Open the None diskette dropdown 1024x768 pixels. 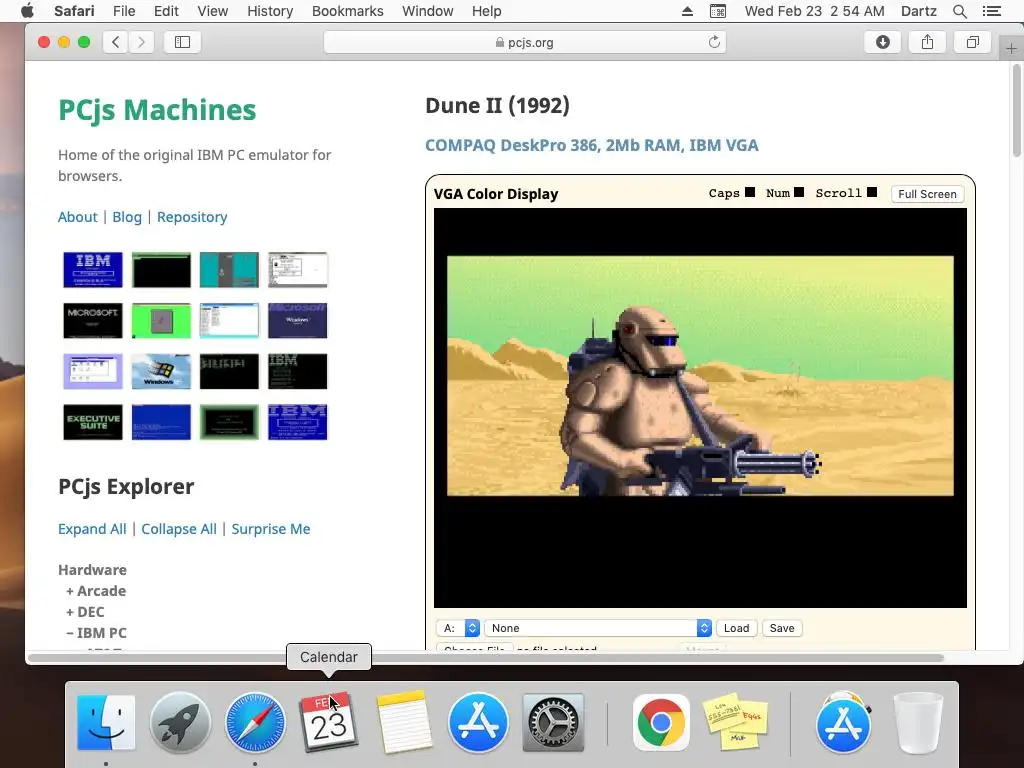[598, 628]
